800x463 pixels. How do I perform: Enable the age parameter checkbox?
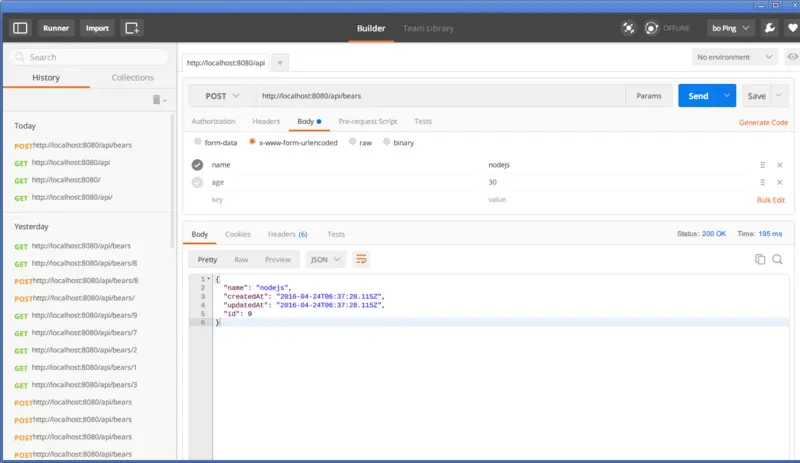[197, 182]
